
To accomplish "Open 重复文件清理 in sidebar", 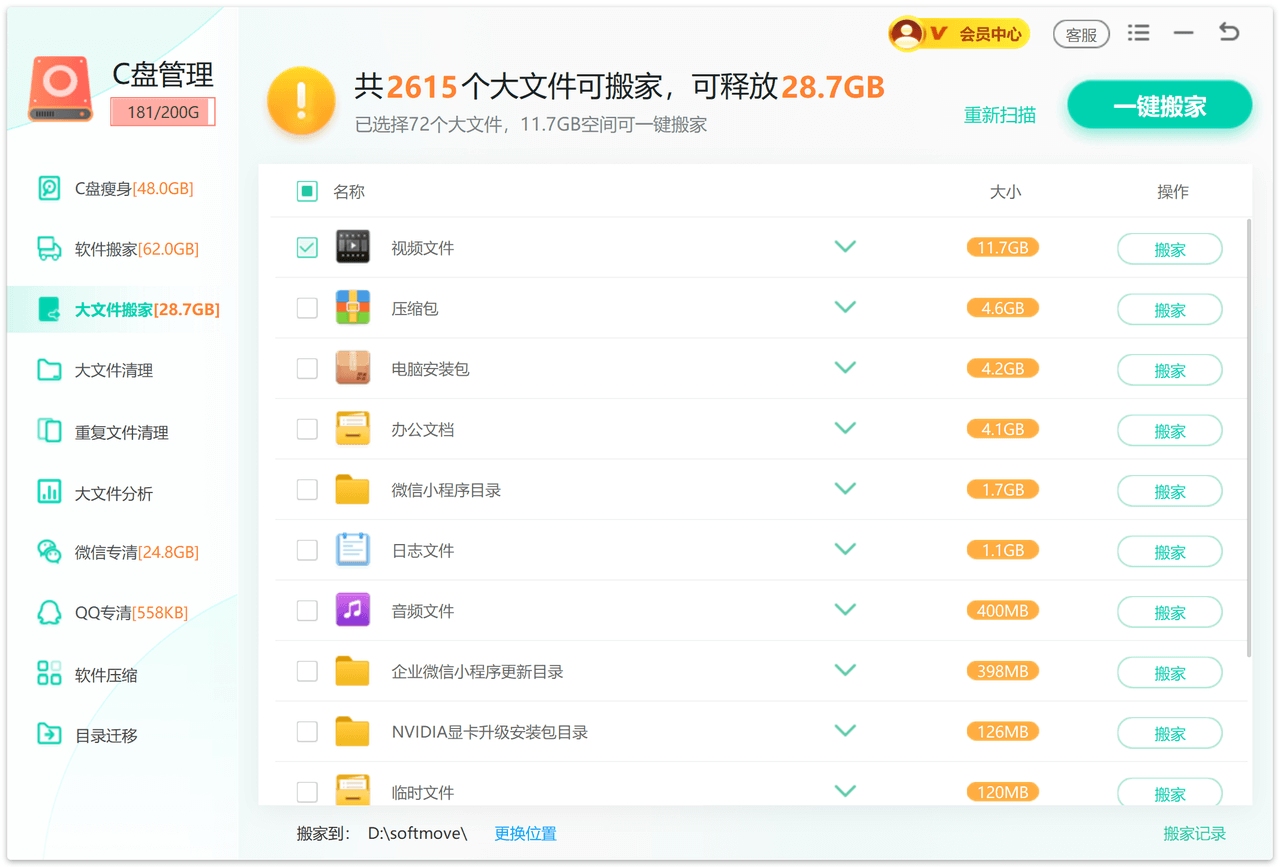I will pos(121,432).
